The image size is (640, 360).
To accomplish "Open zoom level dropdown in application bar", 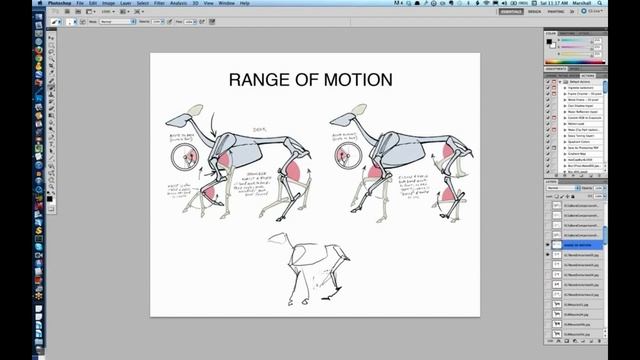I will click(108, 11).
